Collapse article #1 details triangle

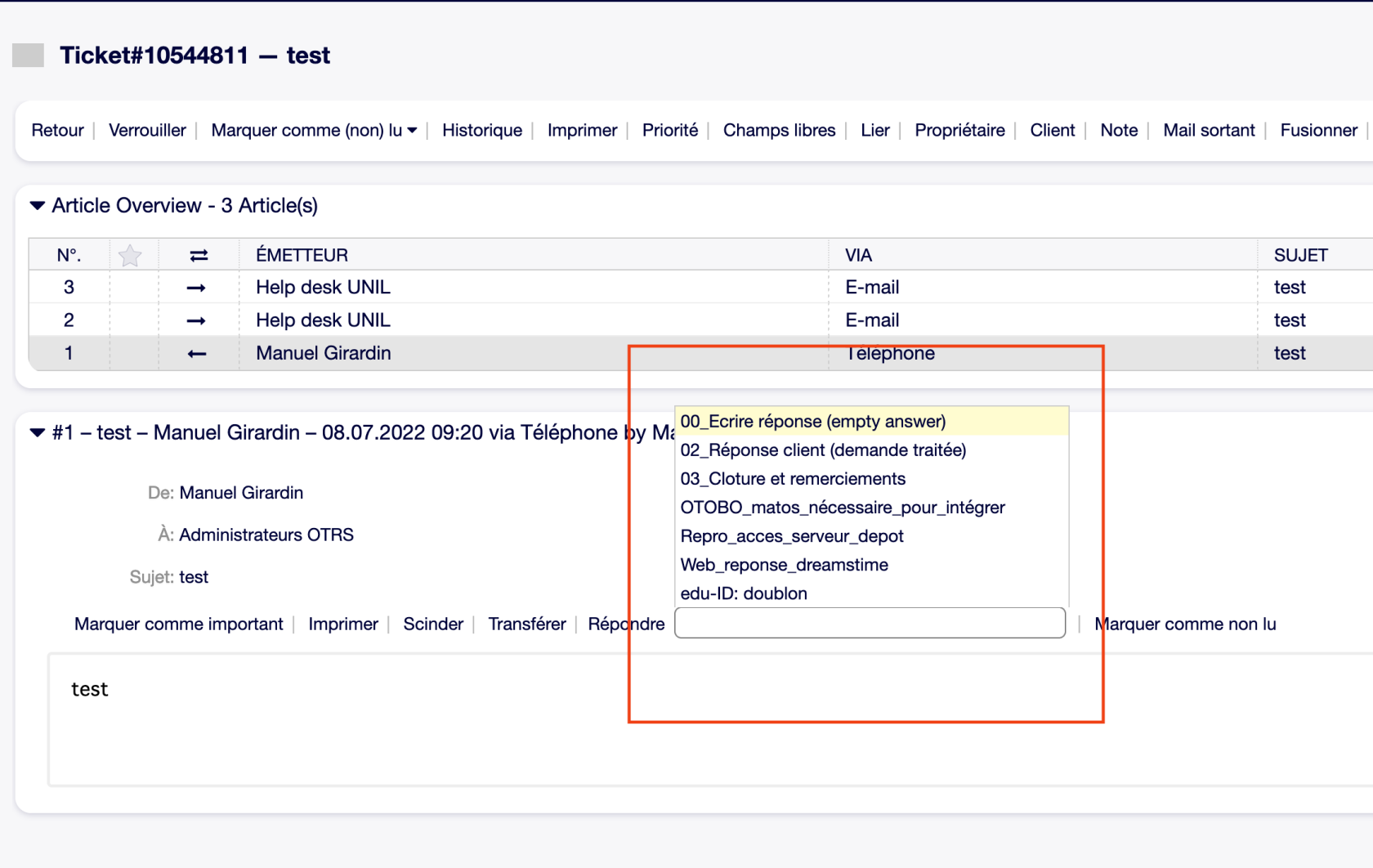(38, 432)
